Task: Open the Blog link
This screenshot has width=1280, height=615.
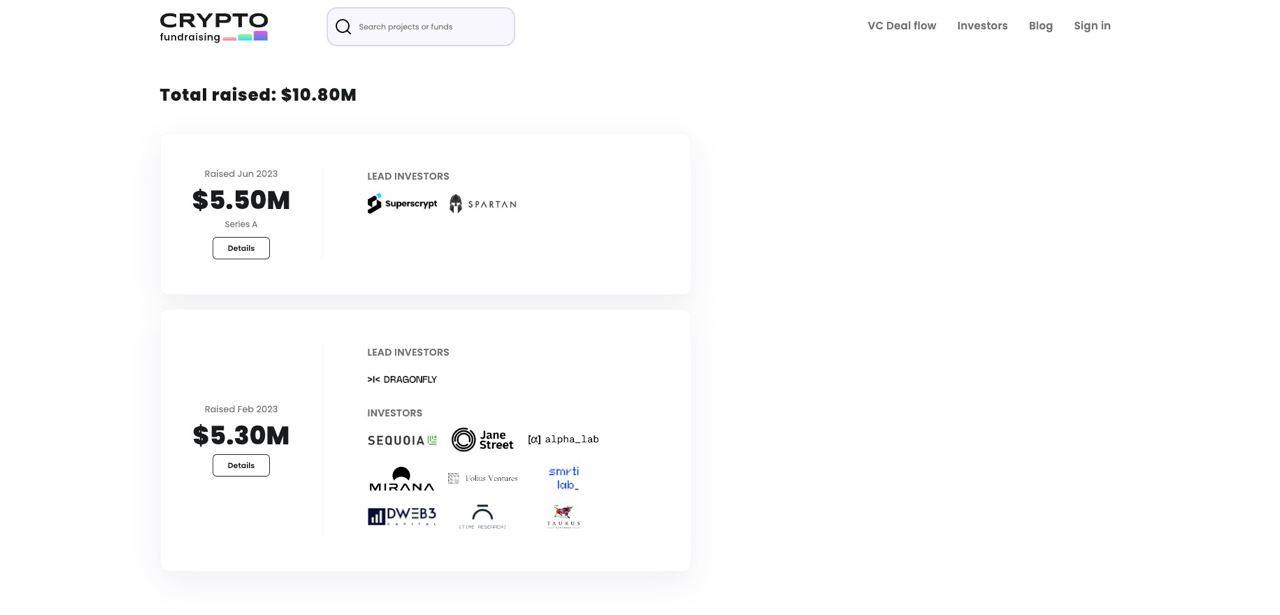Action: 1041,26
